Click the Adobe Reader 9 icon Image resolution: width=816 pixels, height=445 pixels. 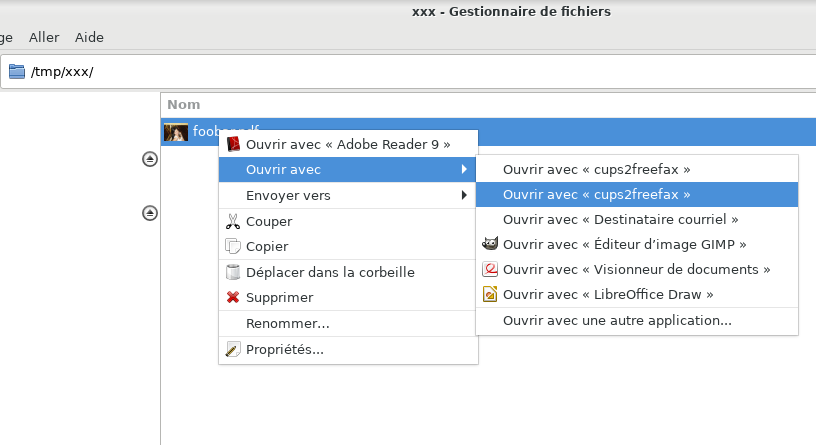click(234, 144)
